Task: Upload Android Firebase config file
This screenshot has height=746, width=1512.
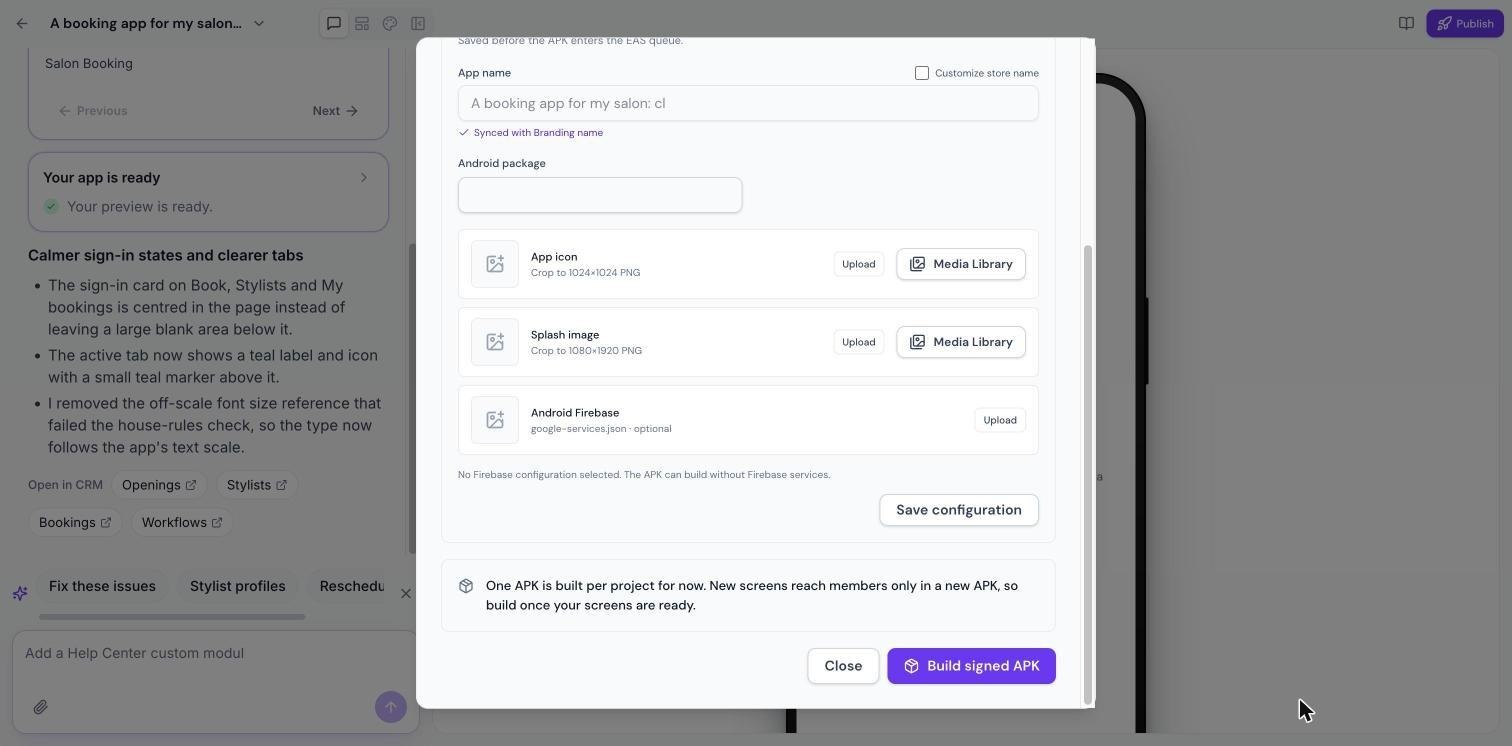Action: click(1000, 420)
